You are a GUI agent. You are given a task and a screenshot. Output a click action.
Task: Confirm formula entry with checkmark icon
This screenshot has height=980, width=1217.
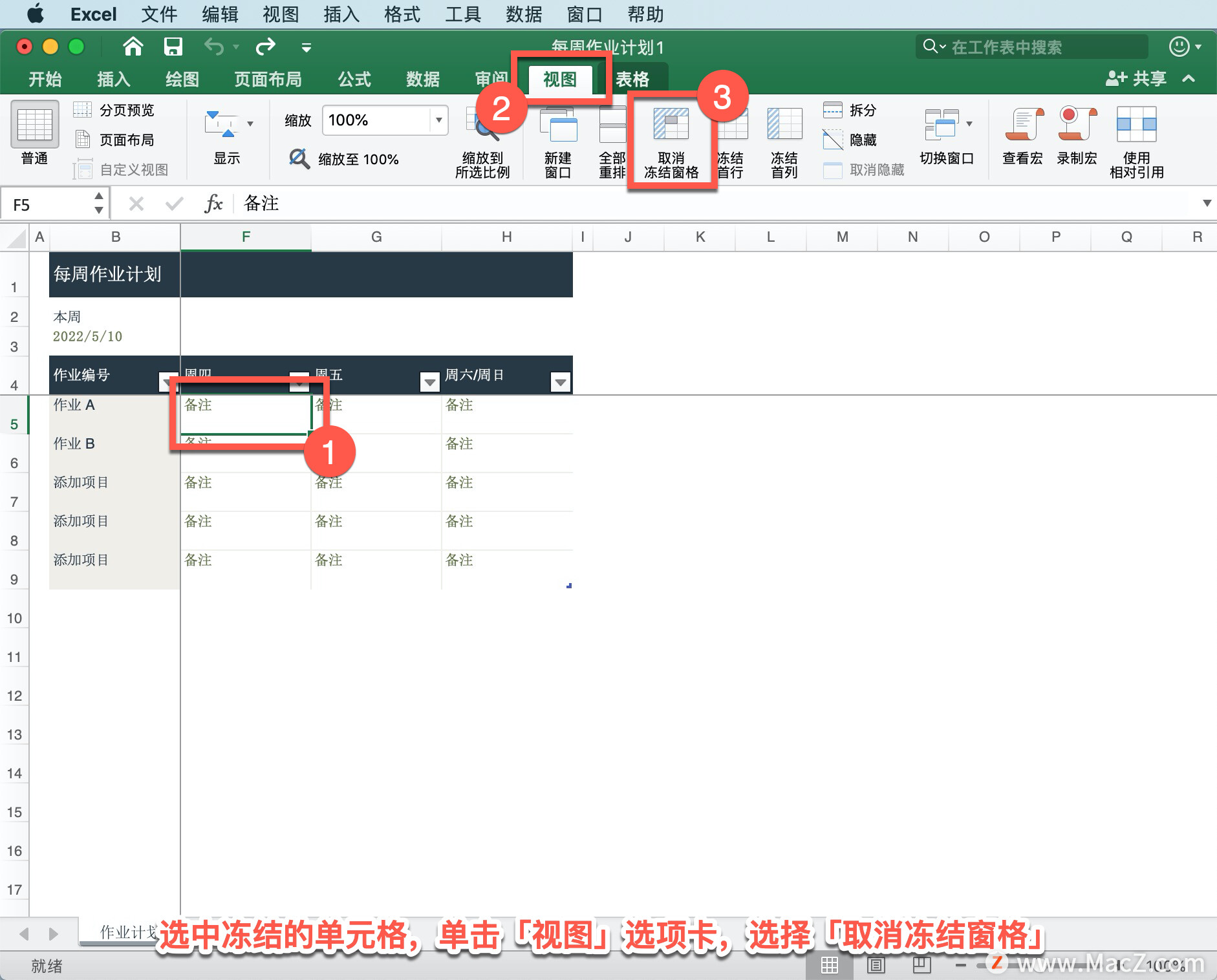coord(174,204)
